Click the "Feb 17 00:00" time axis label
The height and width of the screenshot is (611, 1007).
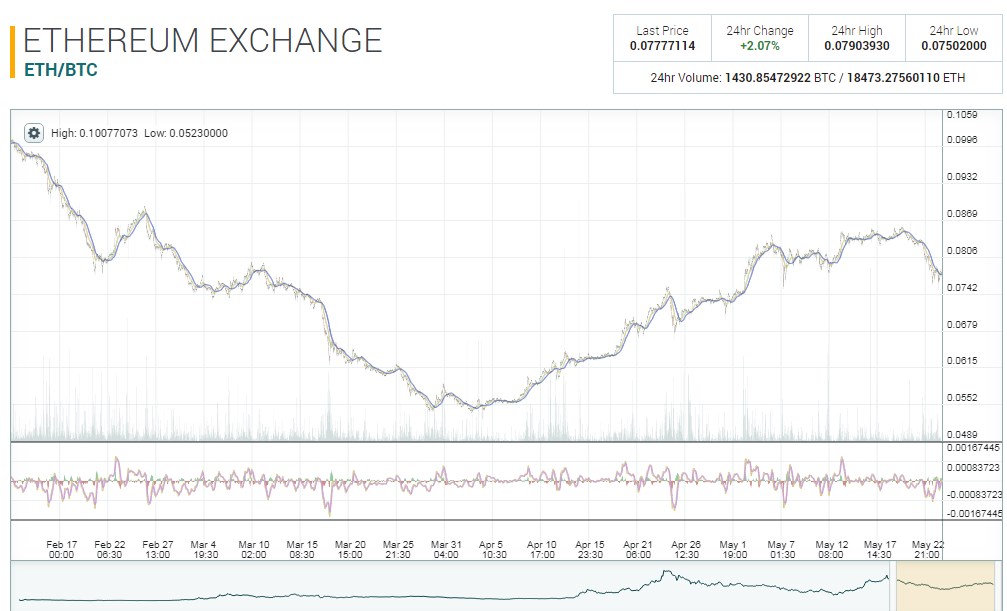click(62, 549)
